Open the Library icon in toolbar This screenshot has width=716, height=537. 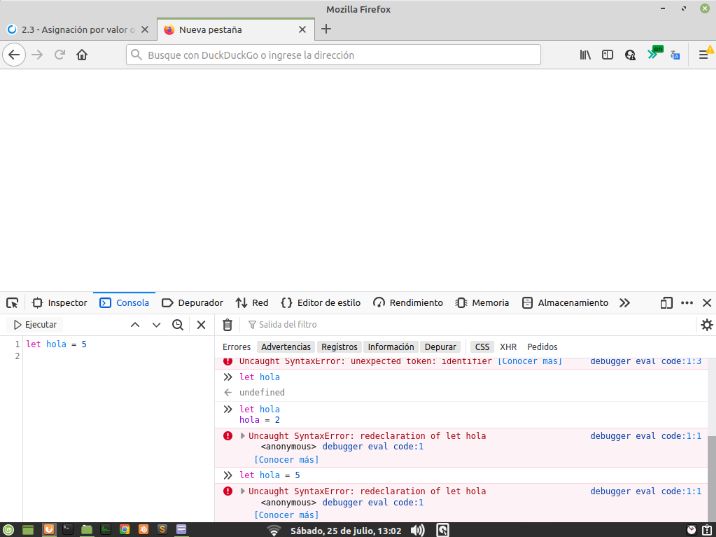click(x=585, y=55)
